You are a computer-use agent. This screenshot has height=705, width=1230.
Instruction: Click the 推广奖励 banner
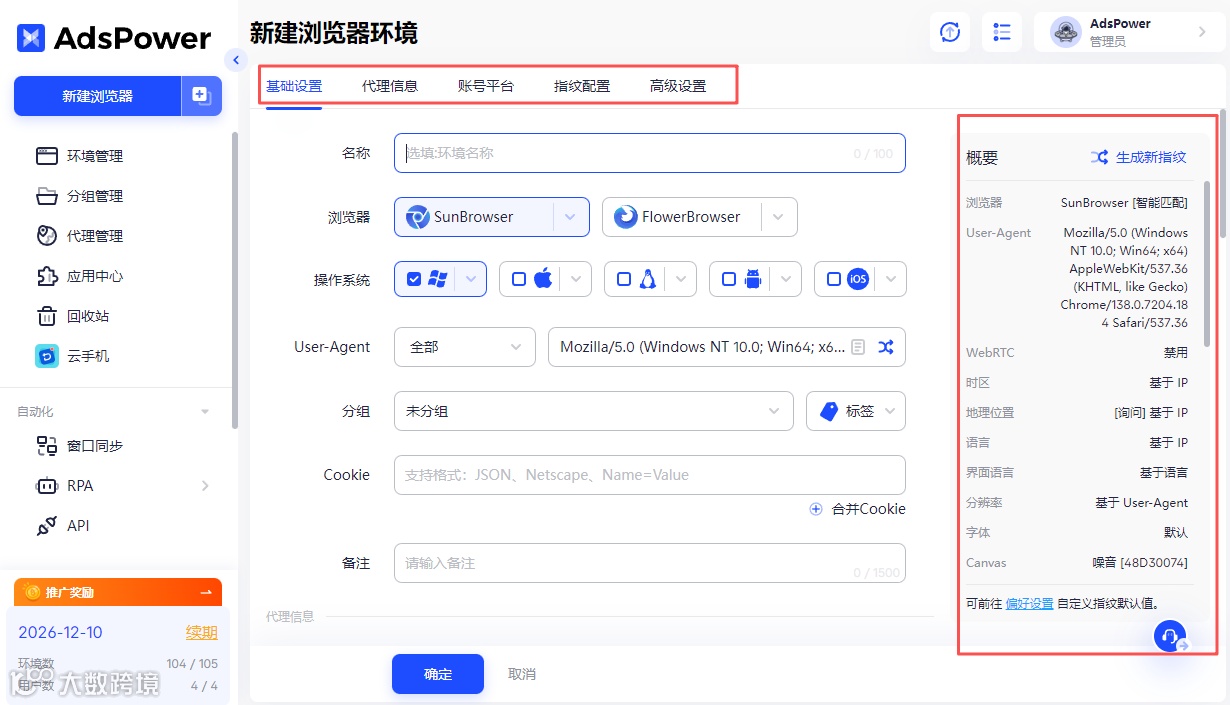(118, 592)
